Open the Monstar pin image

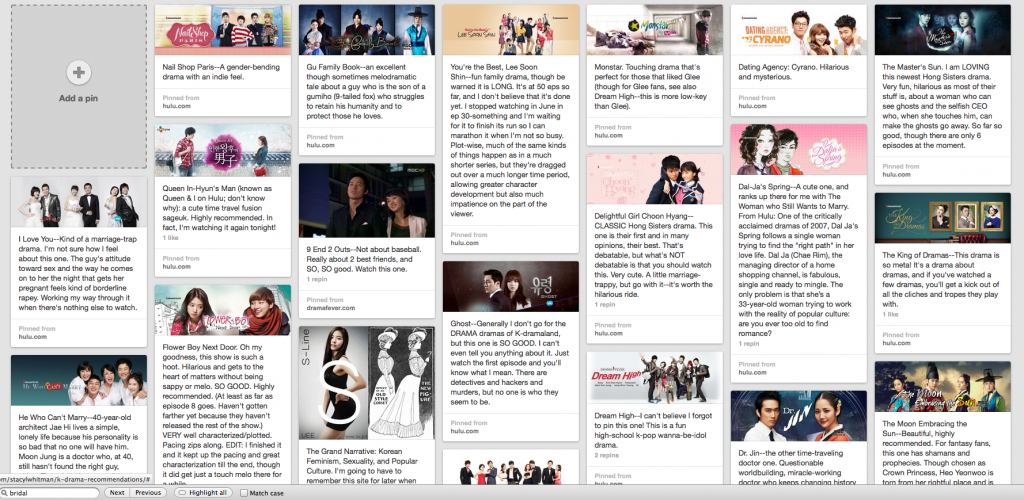[x=654, y=30]
